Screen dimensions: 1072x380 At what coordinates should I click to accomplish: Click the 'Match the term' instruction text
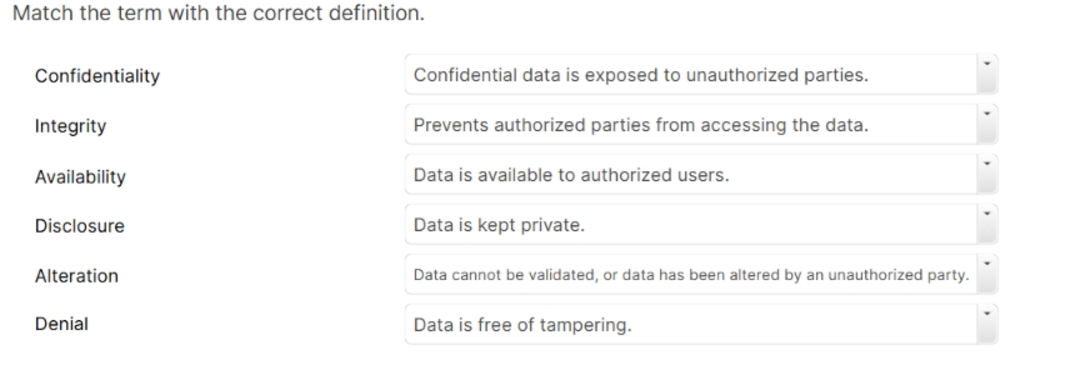click(x=219, y=13)
